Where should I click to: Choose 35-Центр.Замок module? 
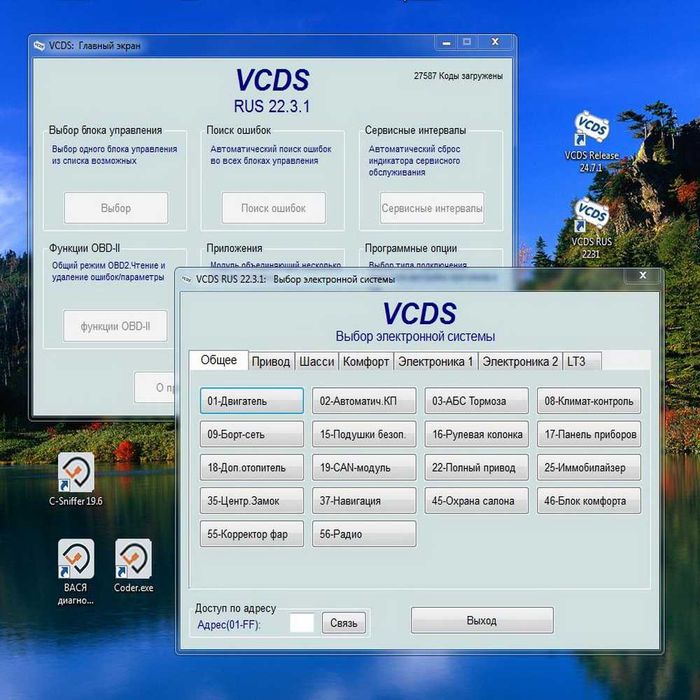[x=252, y=500]
